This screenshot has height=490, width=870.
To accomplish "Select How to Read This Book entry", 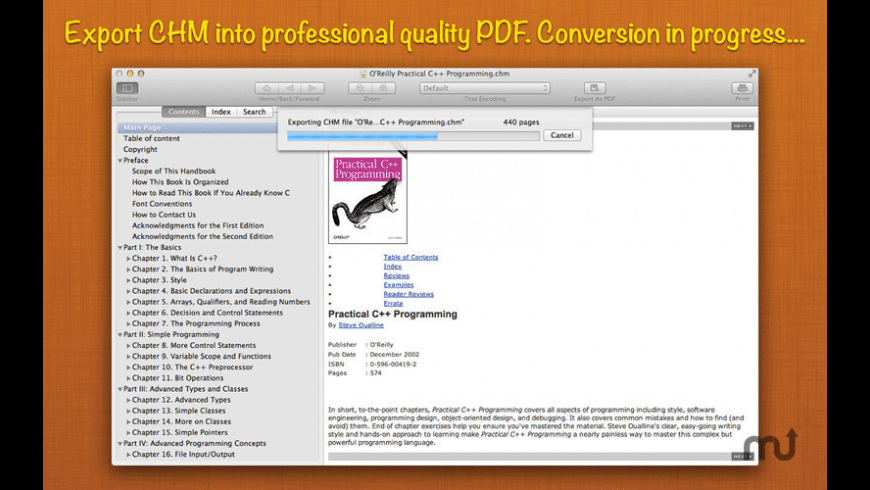I will pyautogui.click(x=211, y=193).
